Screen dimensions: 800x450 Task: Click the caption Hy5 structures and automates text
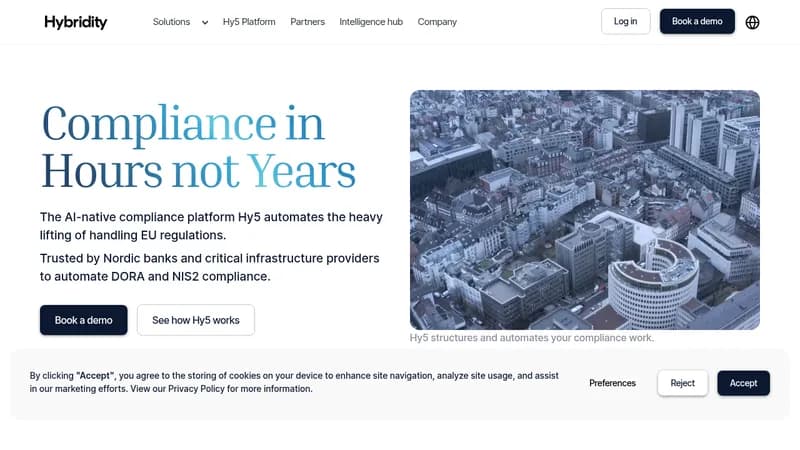point(532,338)
